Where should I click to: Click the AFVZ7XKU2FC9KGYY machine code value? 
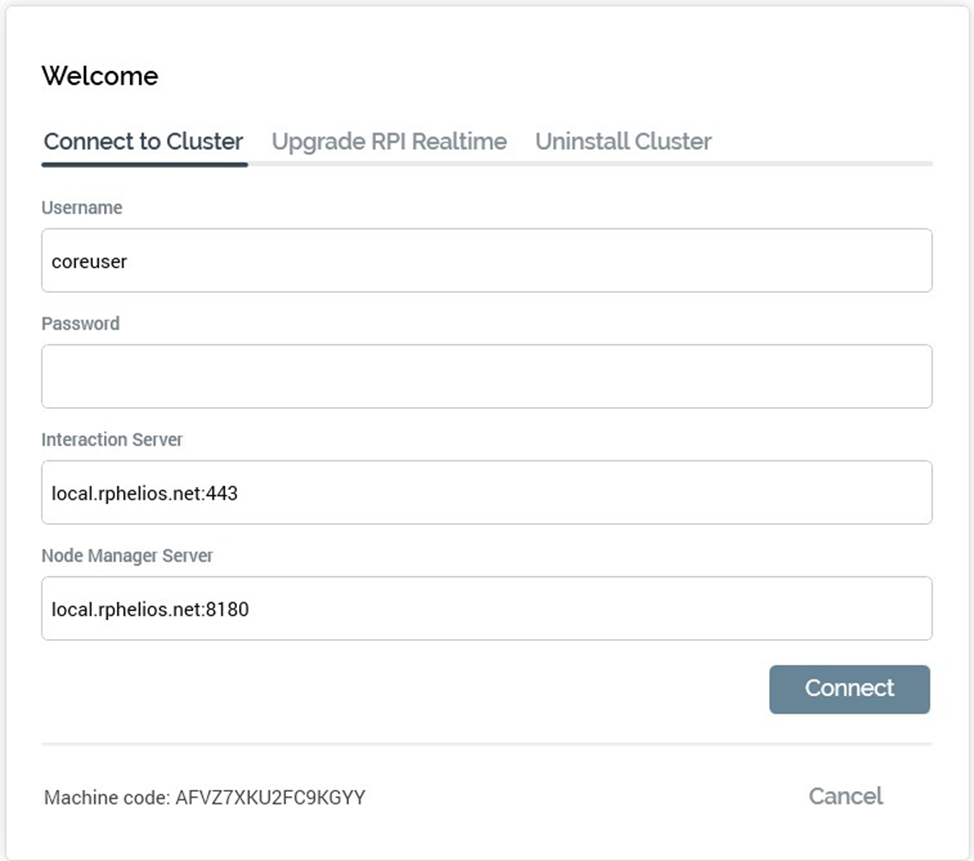click(270, 798)
